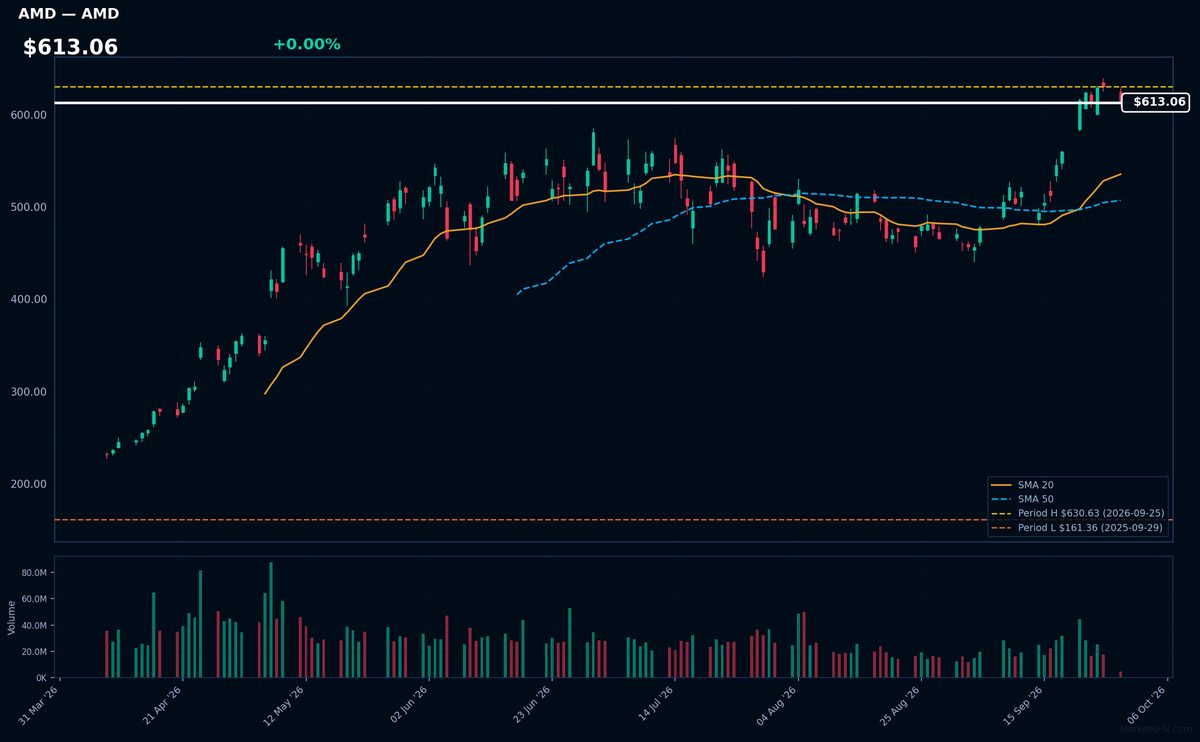Click the 23 Jun '26 date label
Image resolution: width=1200 pixels, height=742 pixels.
click(532, 704)
